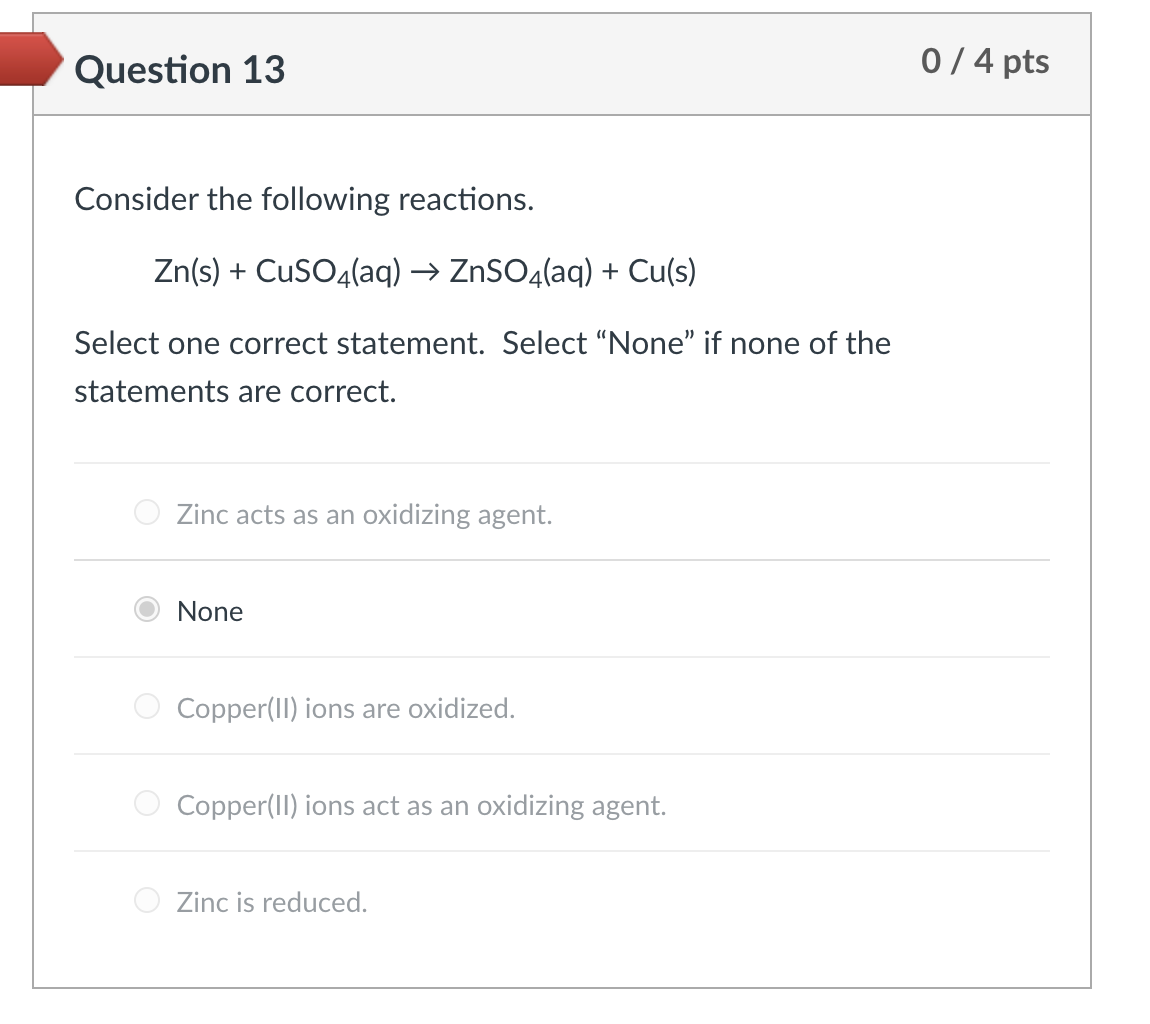1150x1024 pixels.
Task: Select 'Copper(II) ions act as an oxidizing agent'
Action: pos(146,804)
